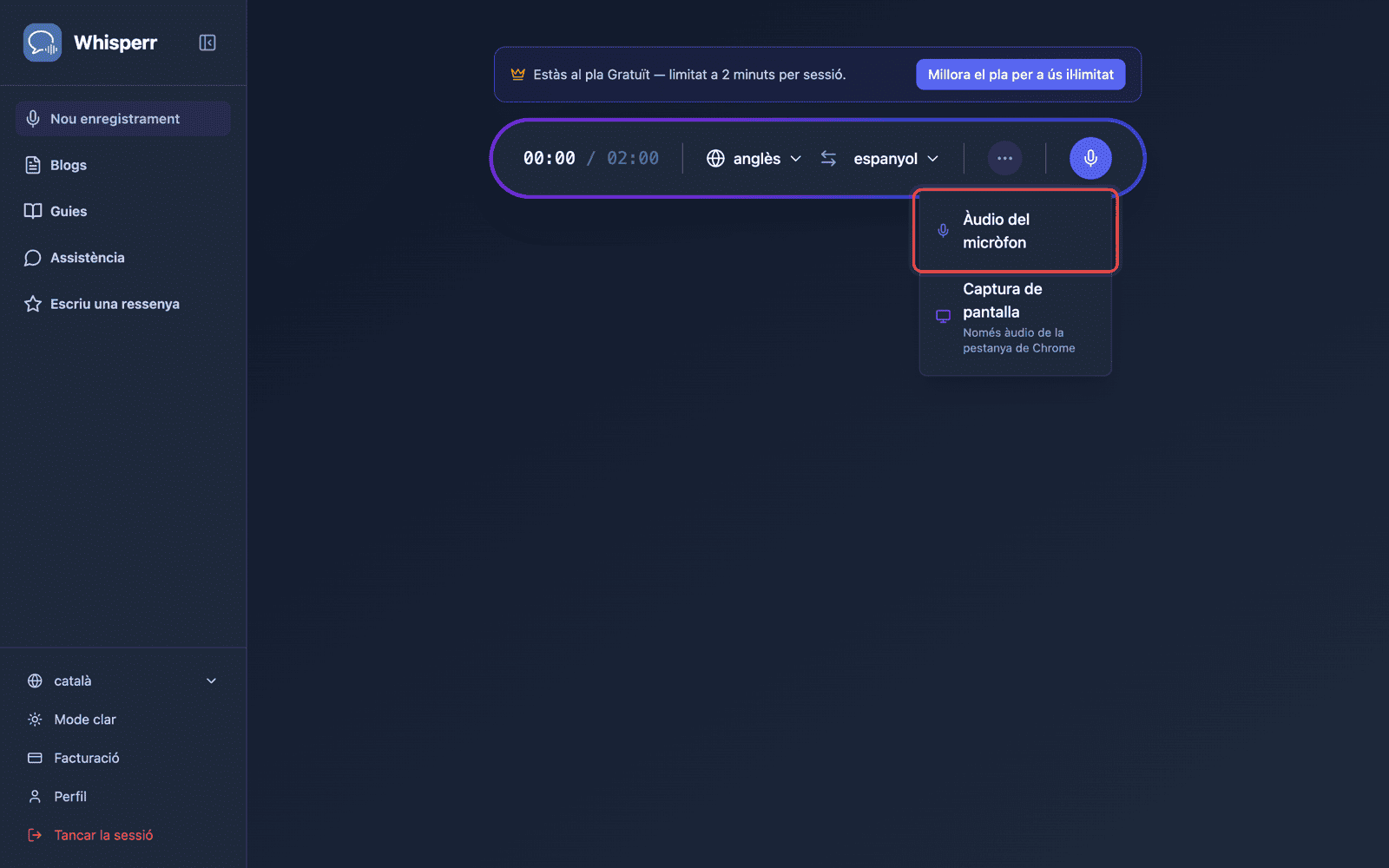Open the espanyol target language dropdown
The width and height of the screenshot is (1389, 868).
[896, 159]
